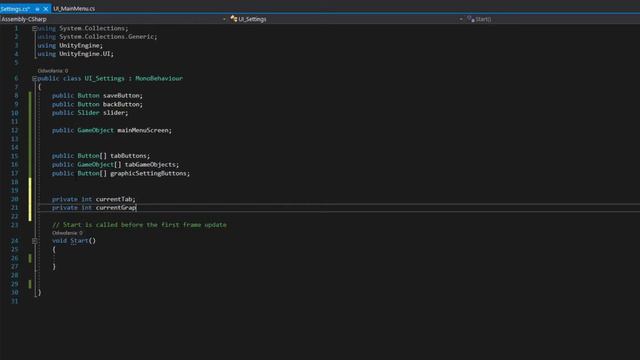640x360 pixels.
Task: Close the Settings.cs editor tab
Action: pos(46,9)
